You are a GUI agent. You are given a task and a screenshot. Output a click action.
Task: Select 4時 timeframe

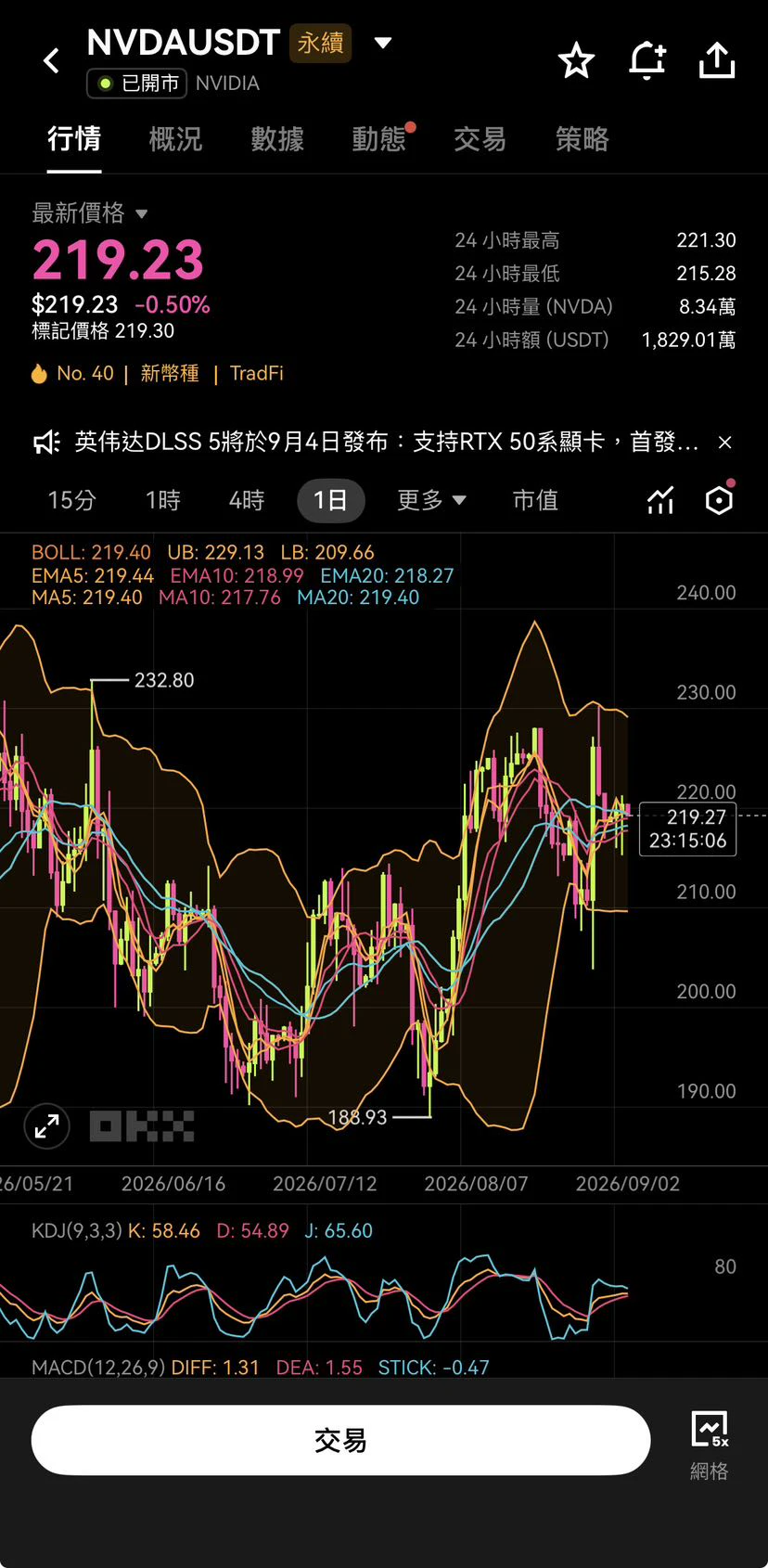247,500
